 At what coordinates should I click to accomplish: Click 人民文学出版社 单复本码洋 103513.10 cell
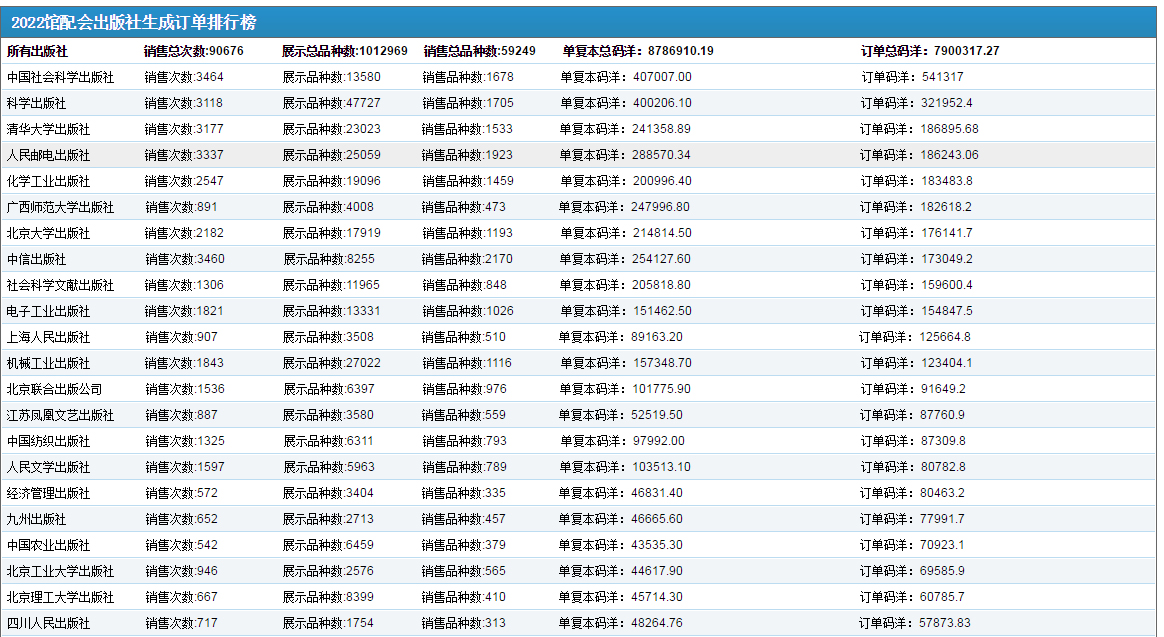(x=625, y=467)
